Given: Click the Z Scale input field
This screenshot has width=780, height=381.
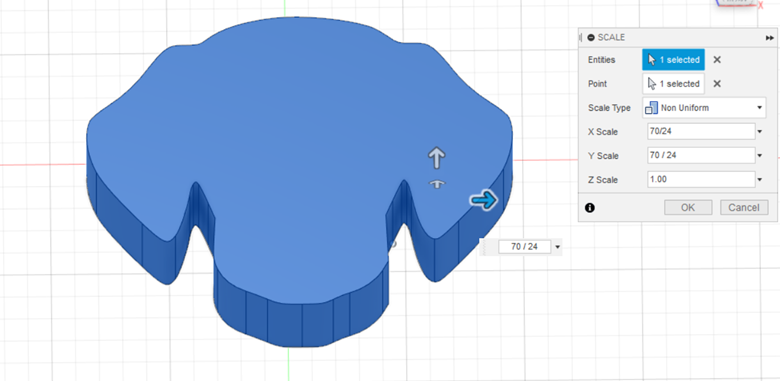Looking at the screenshot, I should tap(701, 180).
